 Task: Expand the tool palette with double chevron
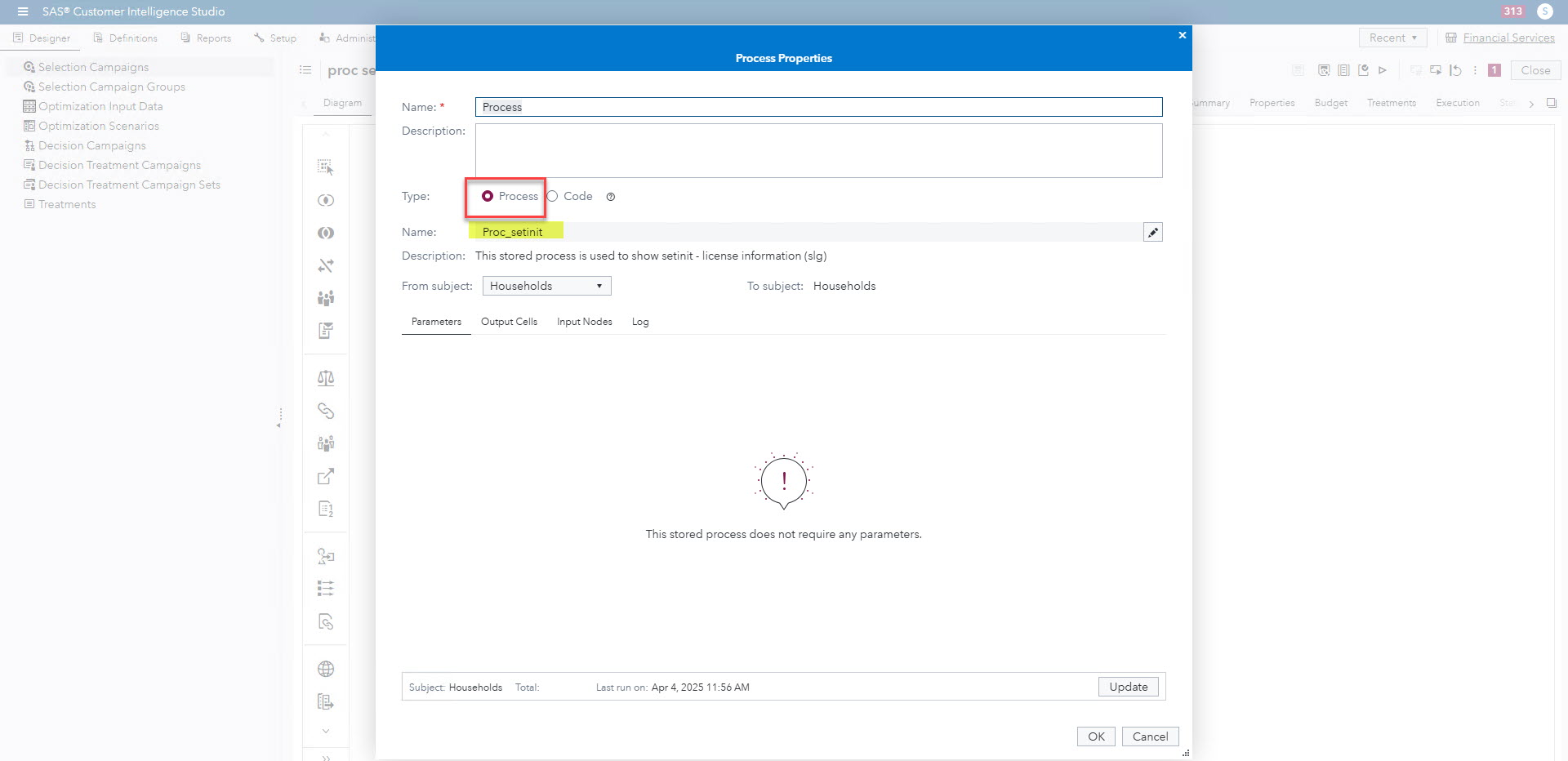click(326, 757)
